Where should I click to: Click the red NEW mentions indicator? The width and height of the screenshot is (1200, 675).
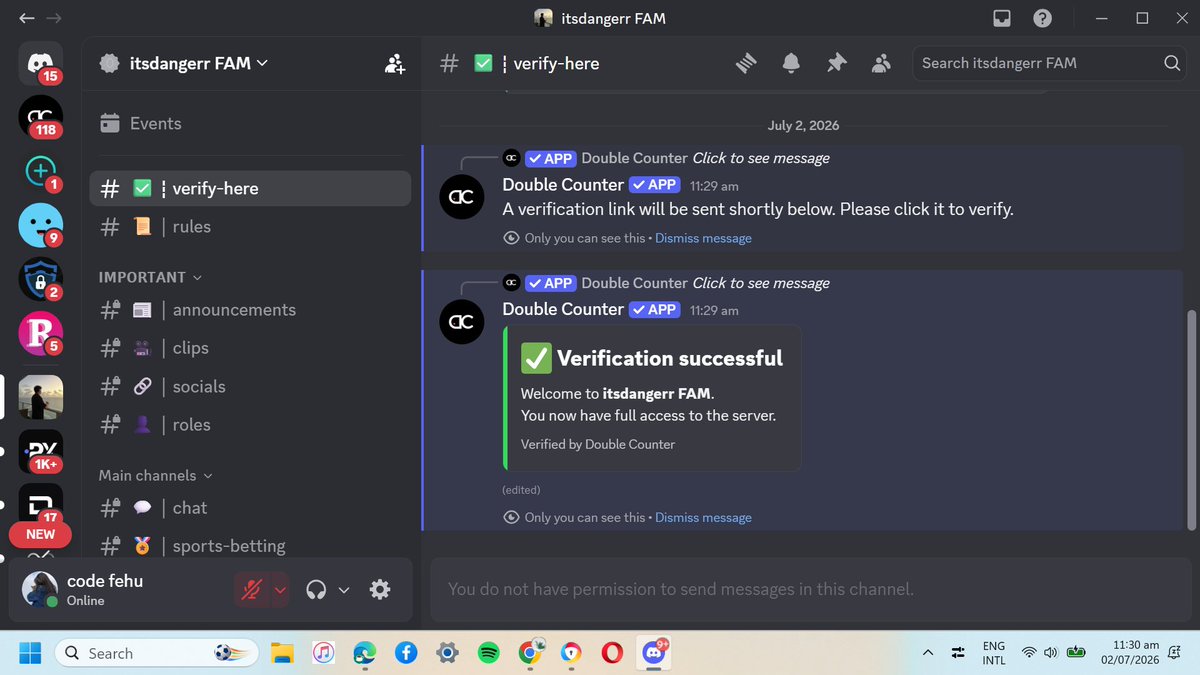[40, 534]
